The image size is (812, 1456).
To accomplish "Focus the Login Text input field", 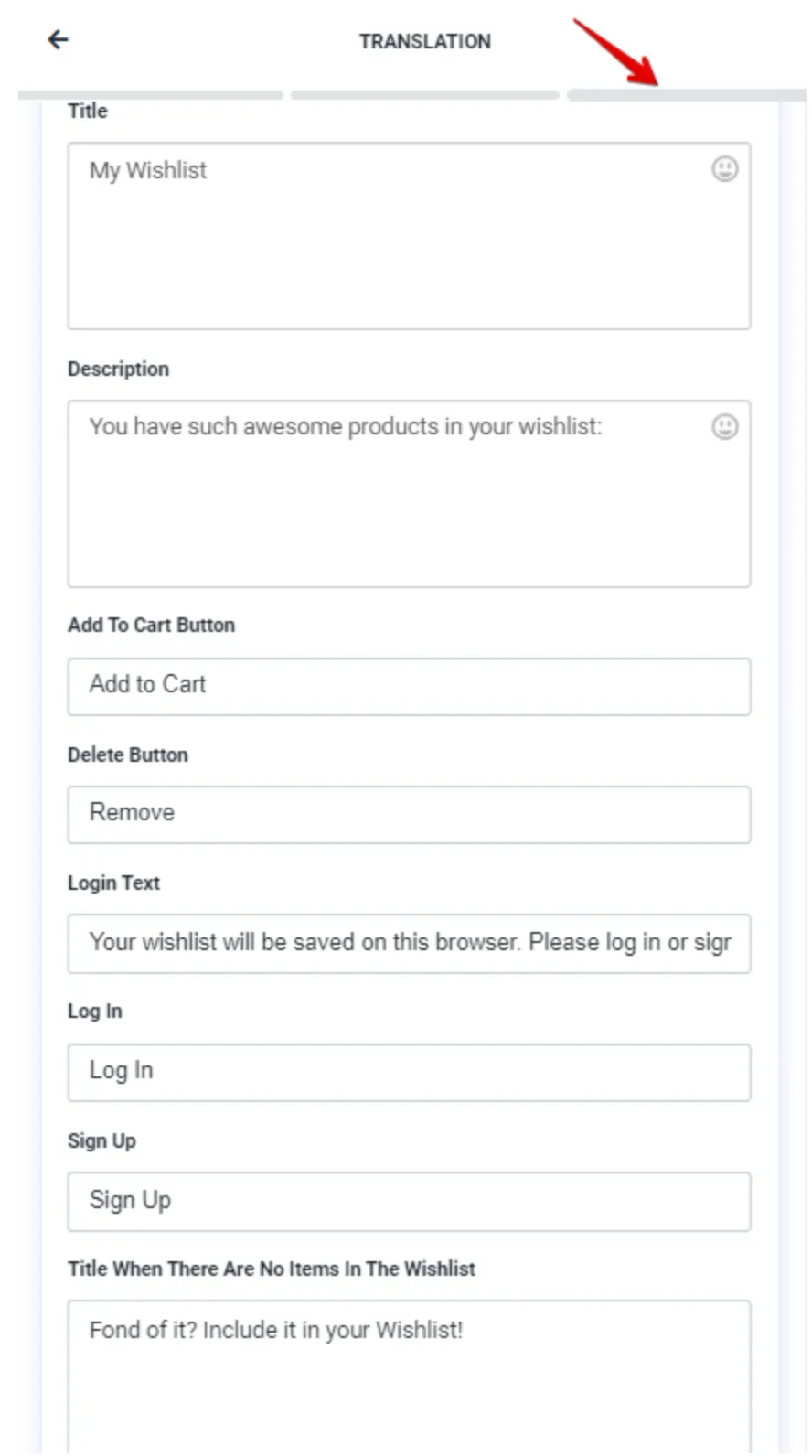I will (x=409, y=943).
